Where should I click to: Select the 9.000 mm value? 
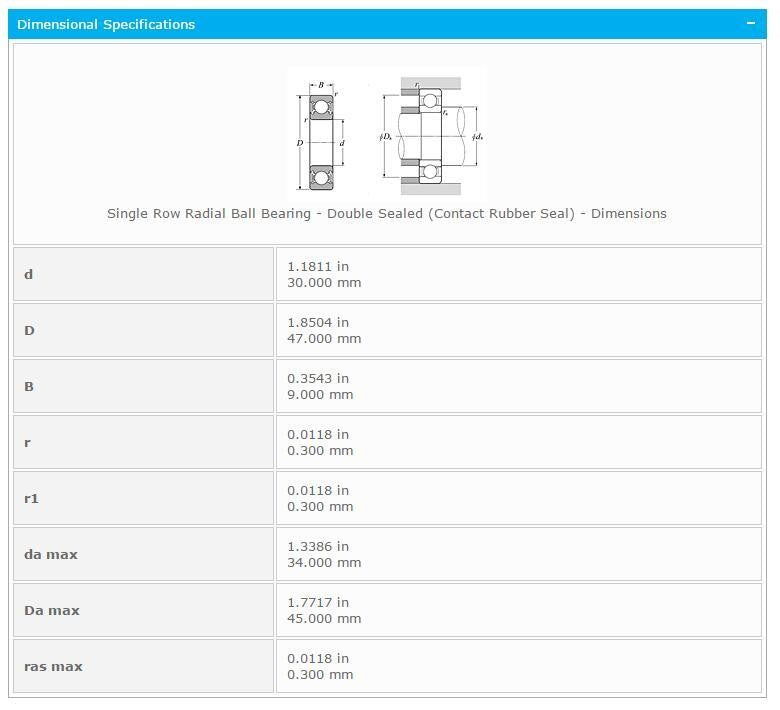click(x=320, y=395)
